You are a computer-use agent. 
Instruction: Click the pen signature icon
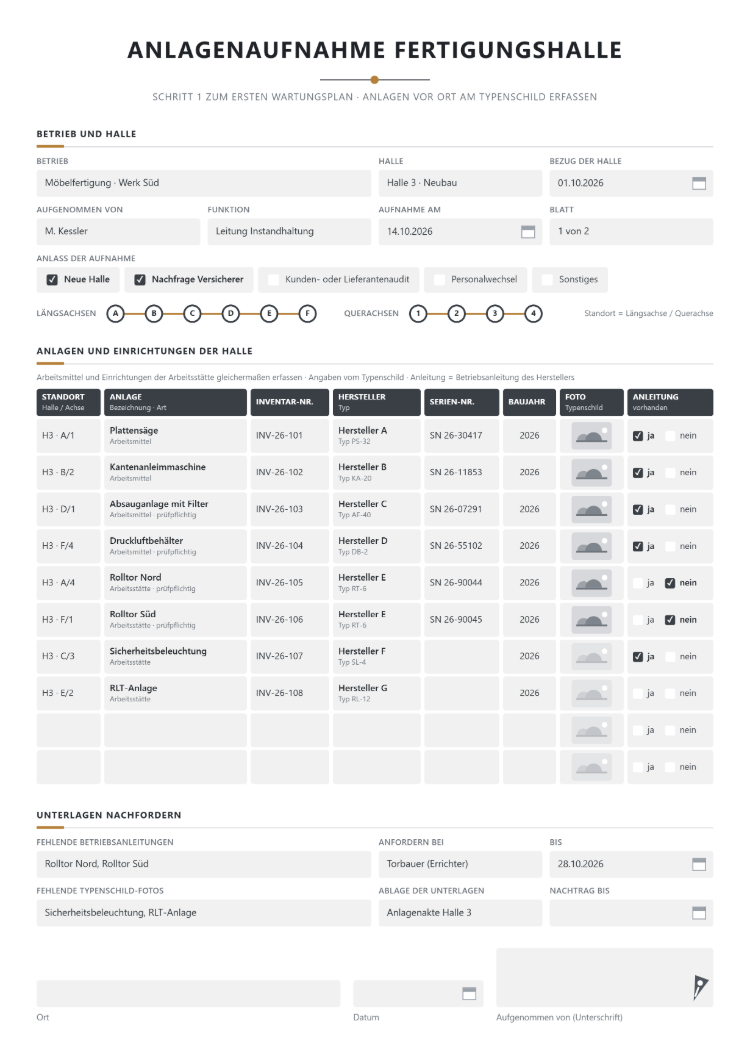[x=700, y=987]
